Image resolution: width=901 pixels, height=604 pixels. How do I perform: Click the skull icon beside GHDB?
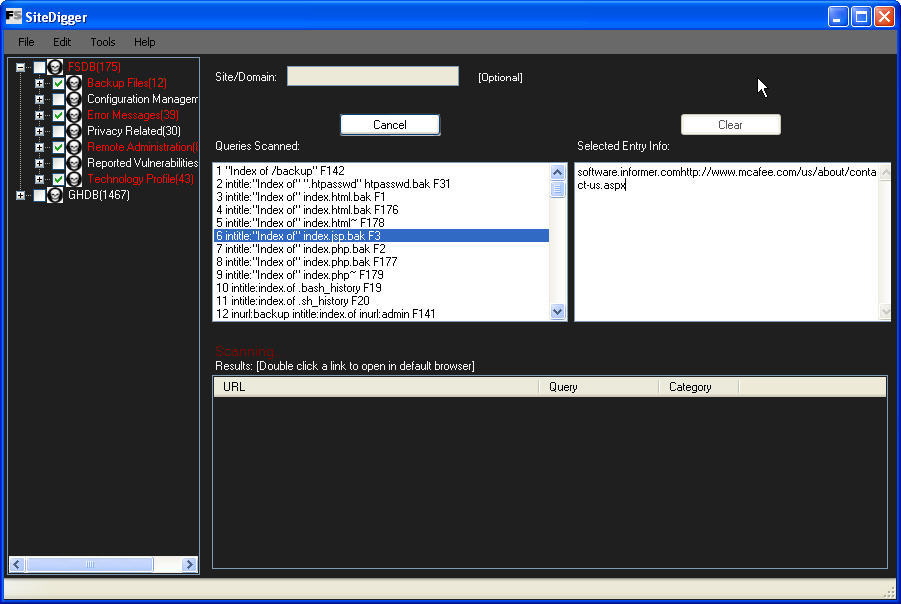pyautogui.click(x=55, y=195)
